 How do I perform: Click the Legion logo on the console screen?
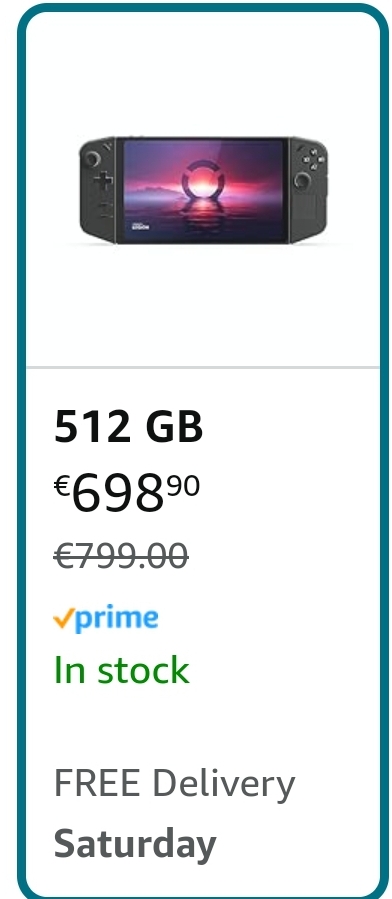(x=140, y=226)
